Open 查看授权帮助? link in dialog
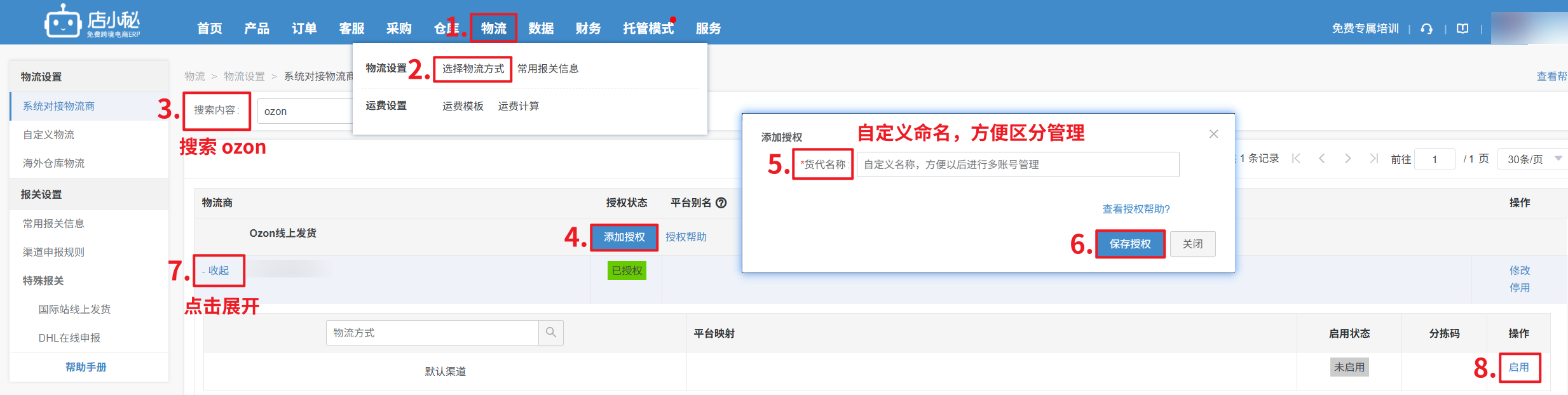1568x395 pixels. tap(1136, 209)
